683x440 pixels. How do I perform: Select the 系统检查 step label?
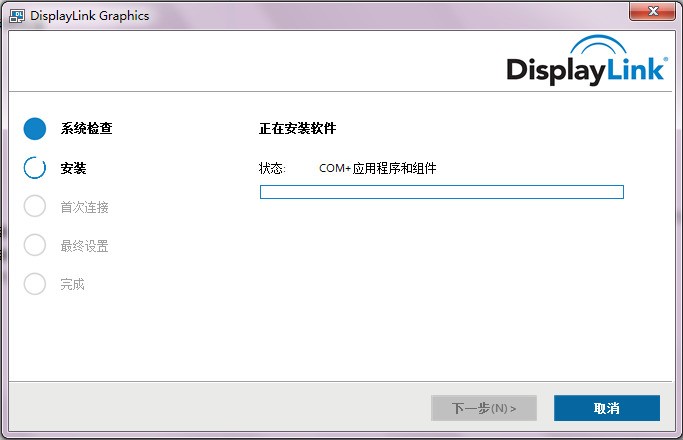click(x=86, y=129)
